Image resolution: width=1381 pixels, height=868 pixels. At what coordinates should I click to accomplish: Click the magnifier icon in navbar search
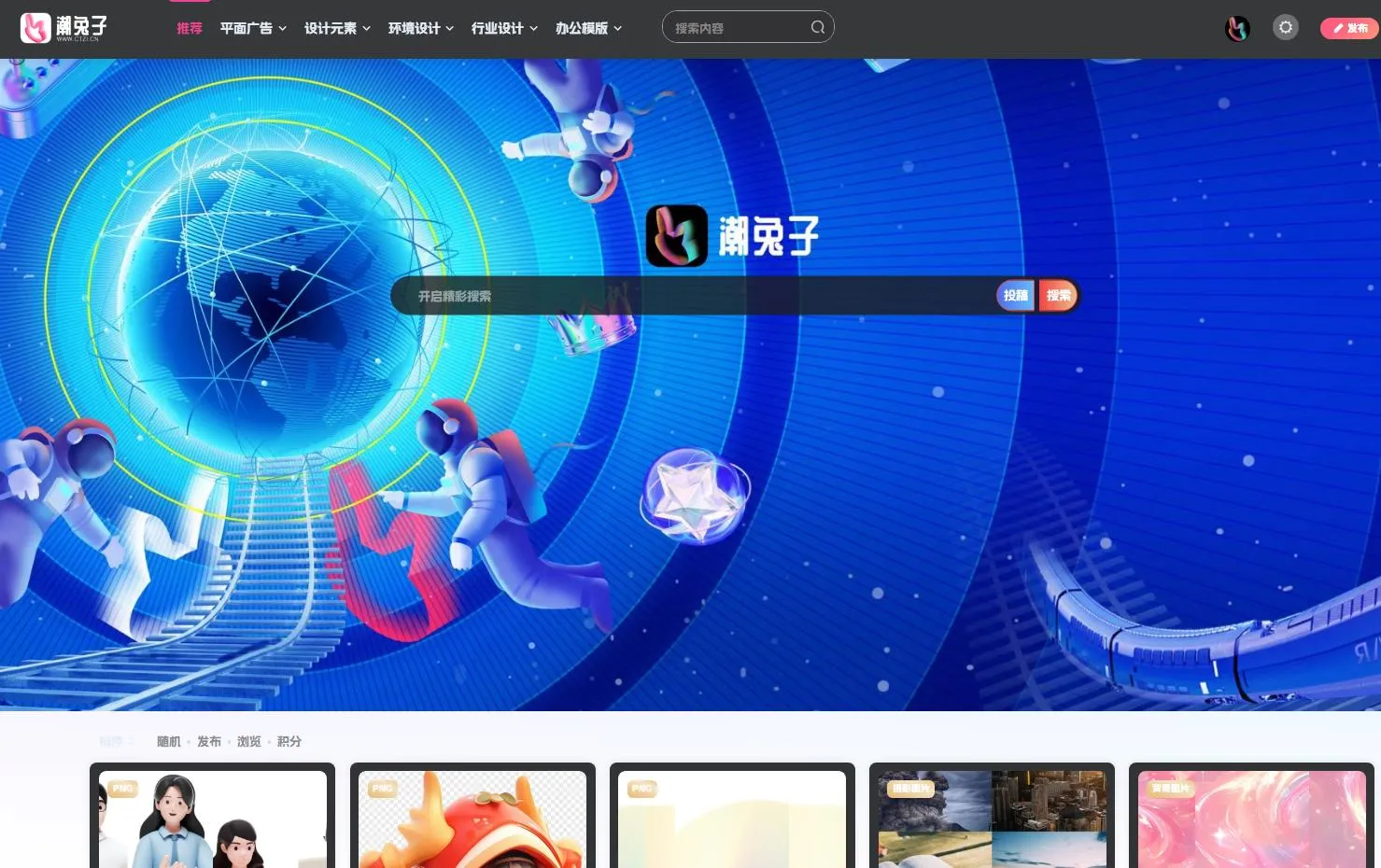817,27
